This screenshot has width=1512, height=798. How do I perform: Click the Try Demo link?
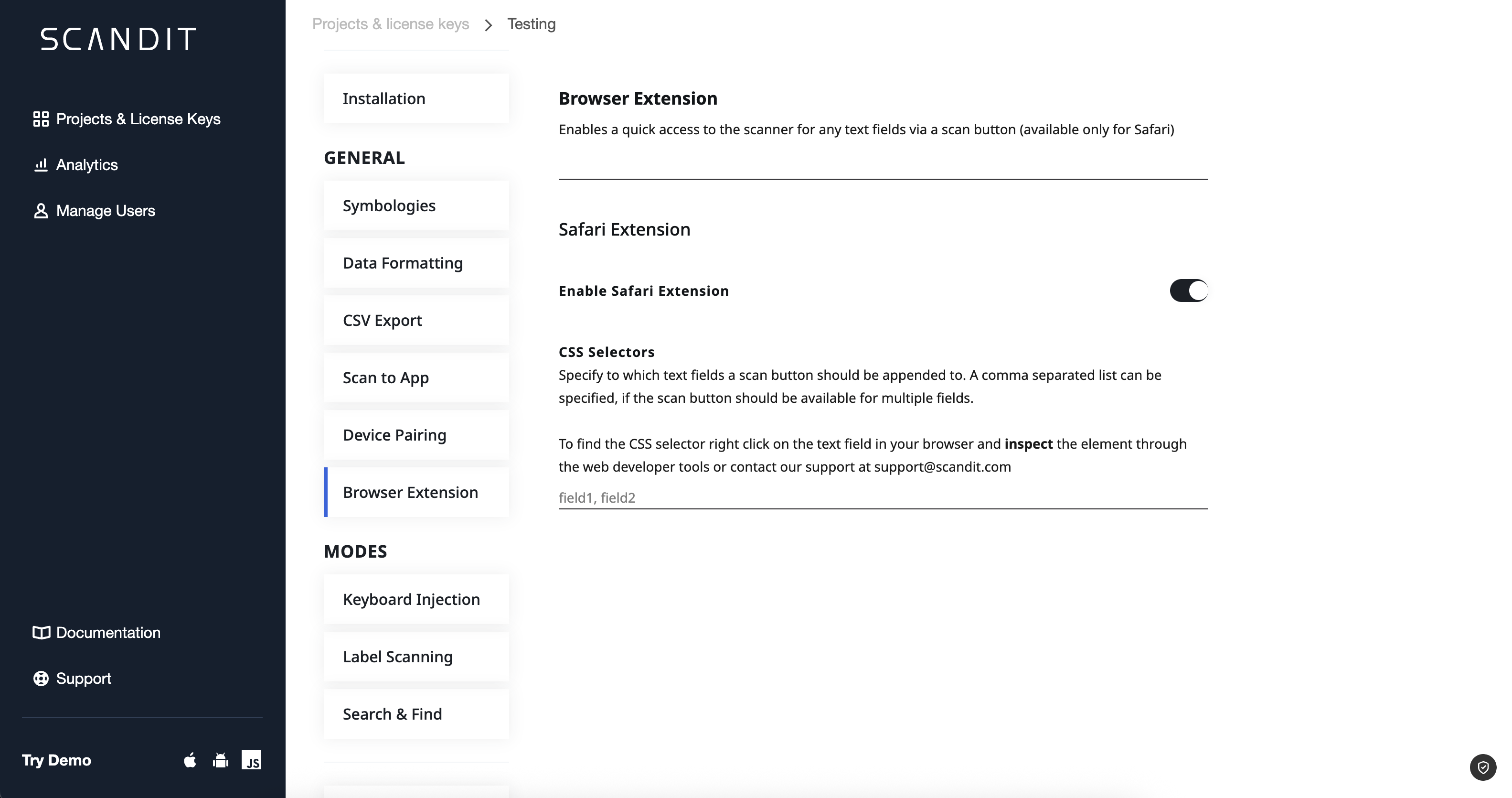56,760
